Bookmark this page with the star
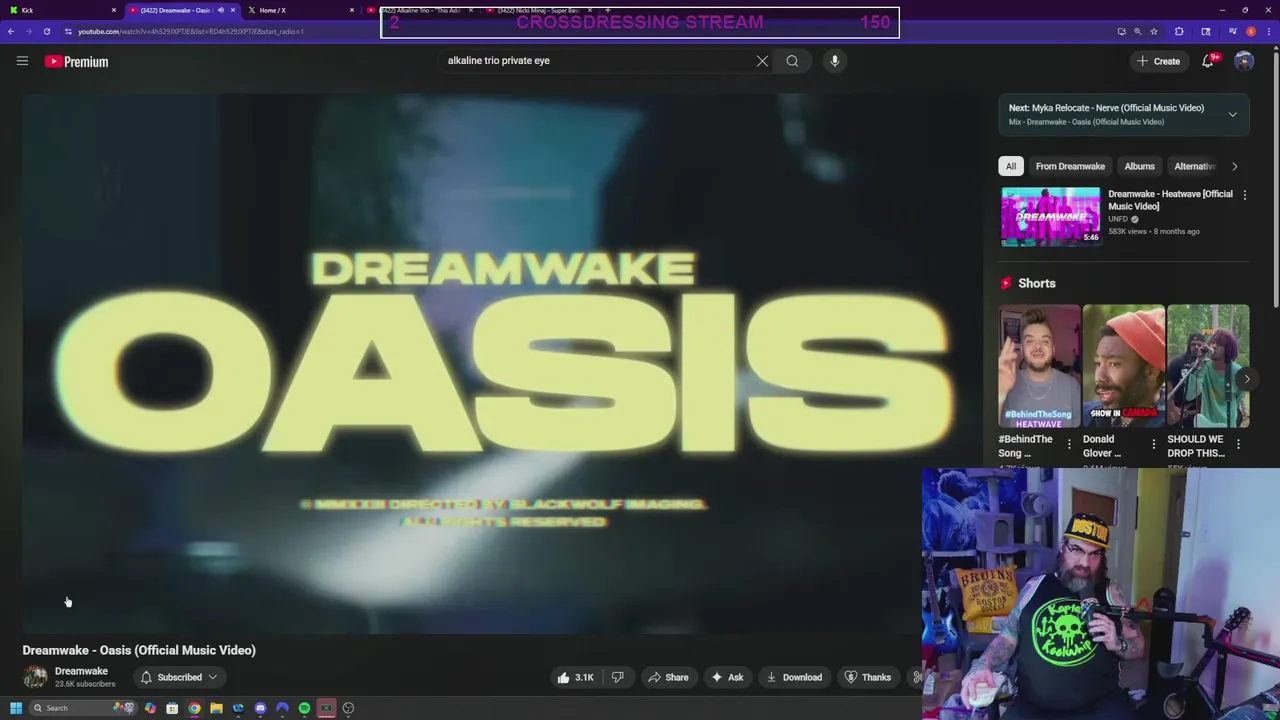This screenshot has height=720, width=1280. click(1154, 31)
